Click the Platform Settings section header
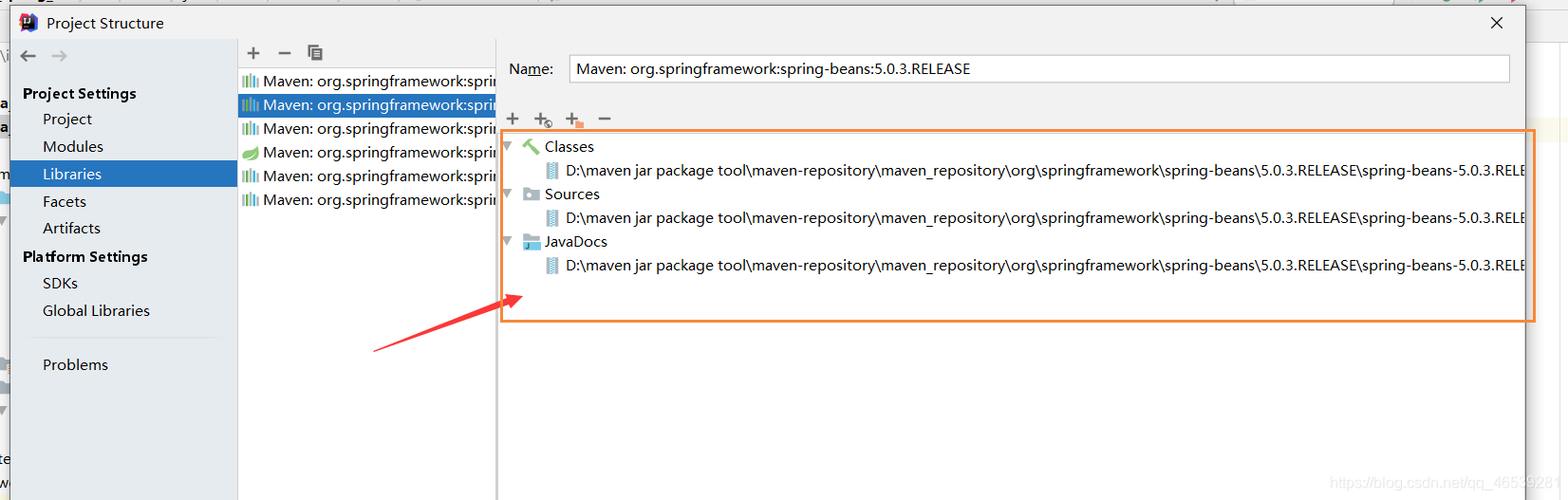1568x500 pixels. tap(85, 257)
